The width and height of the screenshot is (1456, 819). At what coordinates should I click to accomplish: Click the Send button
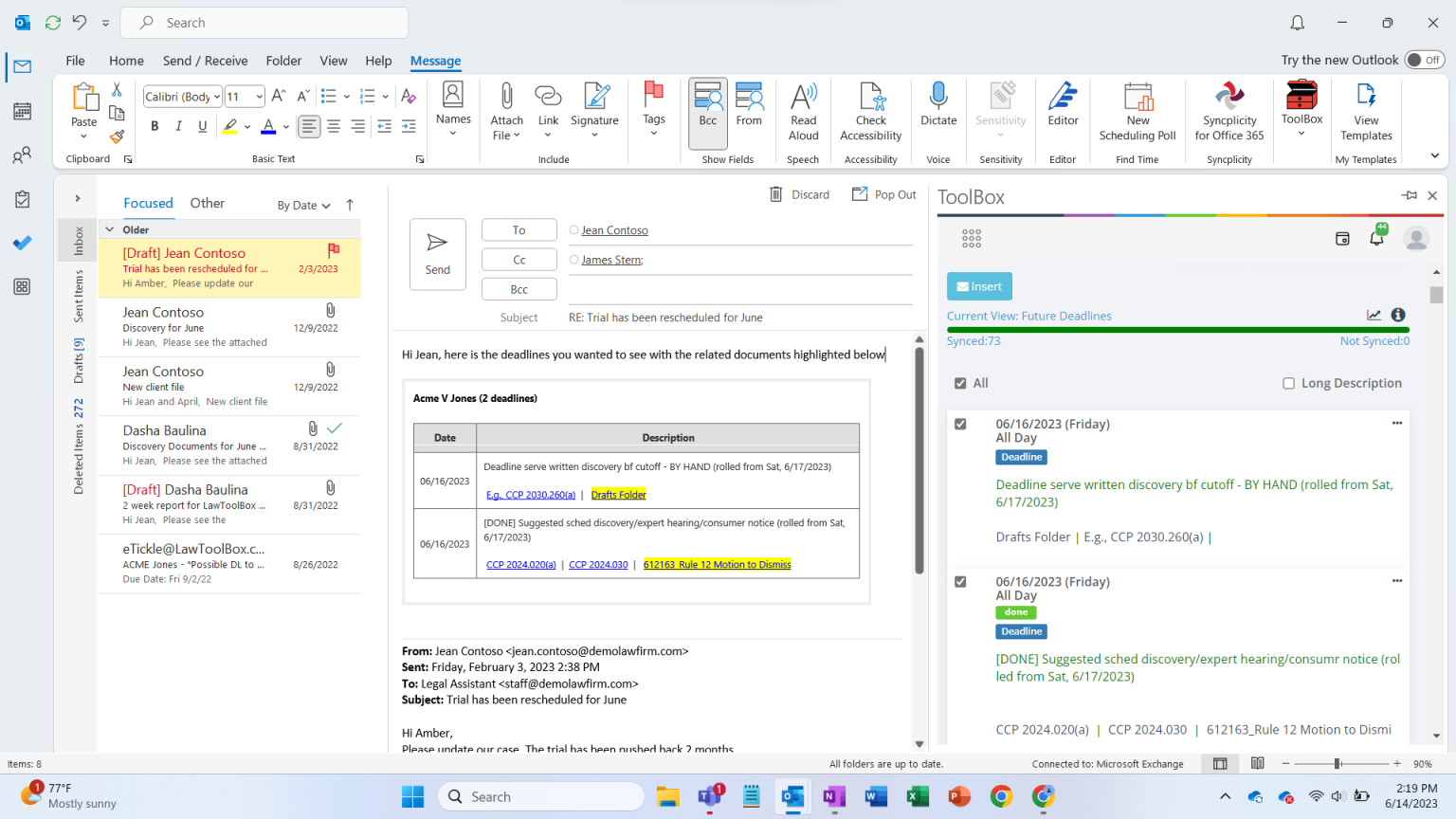point(437,254)
